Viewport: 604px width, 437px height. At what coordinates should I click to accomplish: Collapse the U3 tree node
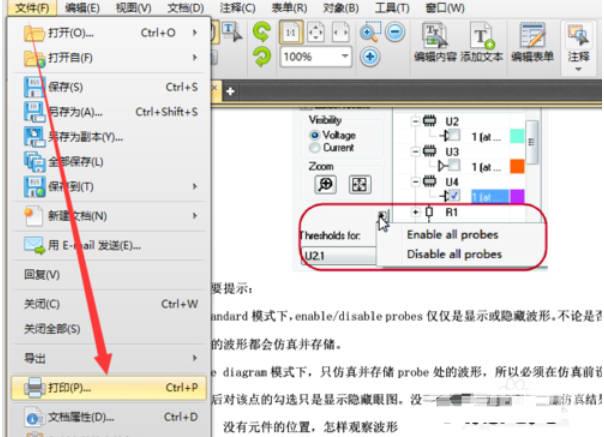click(415, 151)
